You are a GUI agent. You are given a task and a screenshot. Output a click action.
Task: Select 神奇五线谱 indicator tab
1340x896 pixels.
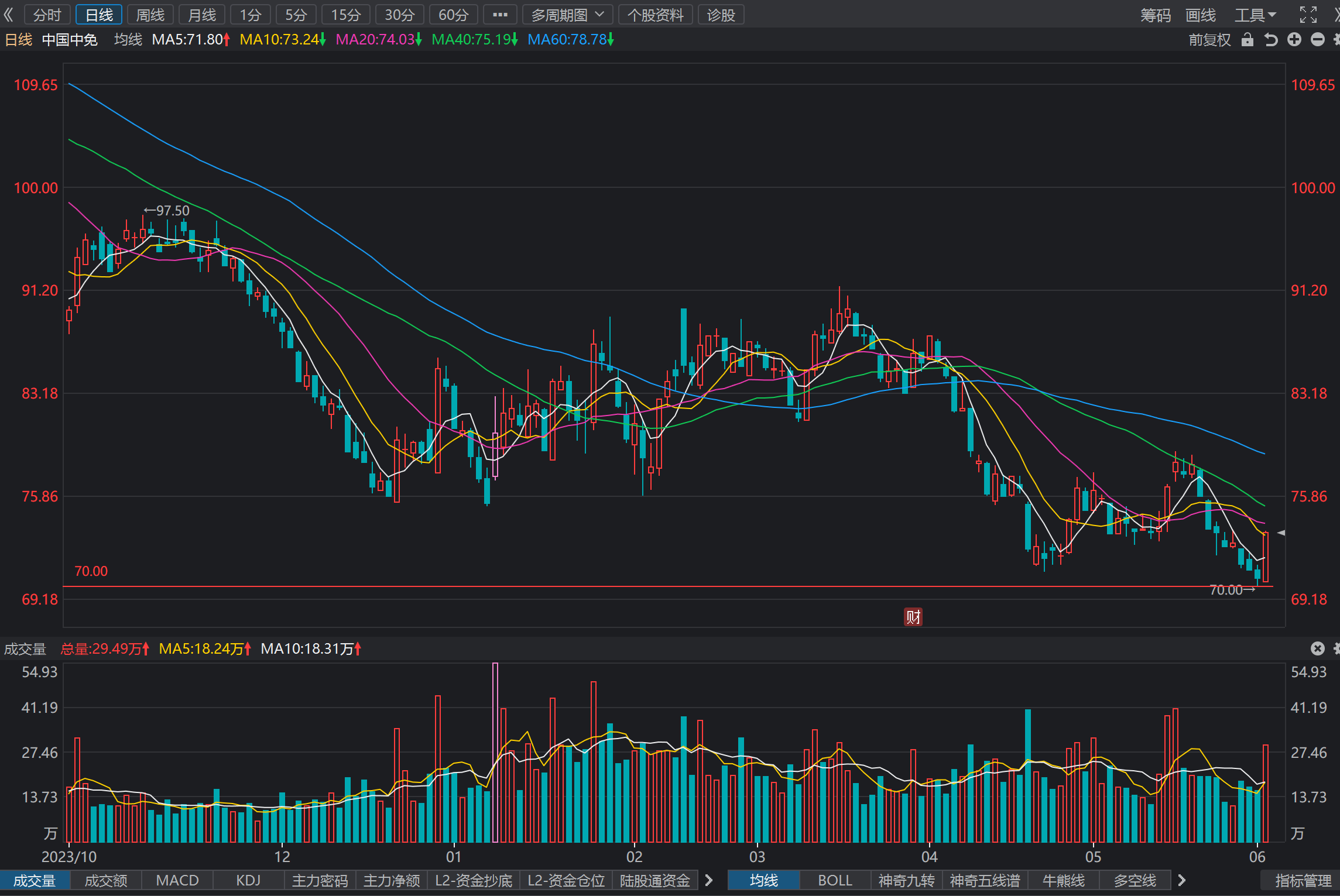click(x=985, y=880)
